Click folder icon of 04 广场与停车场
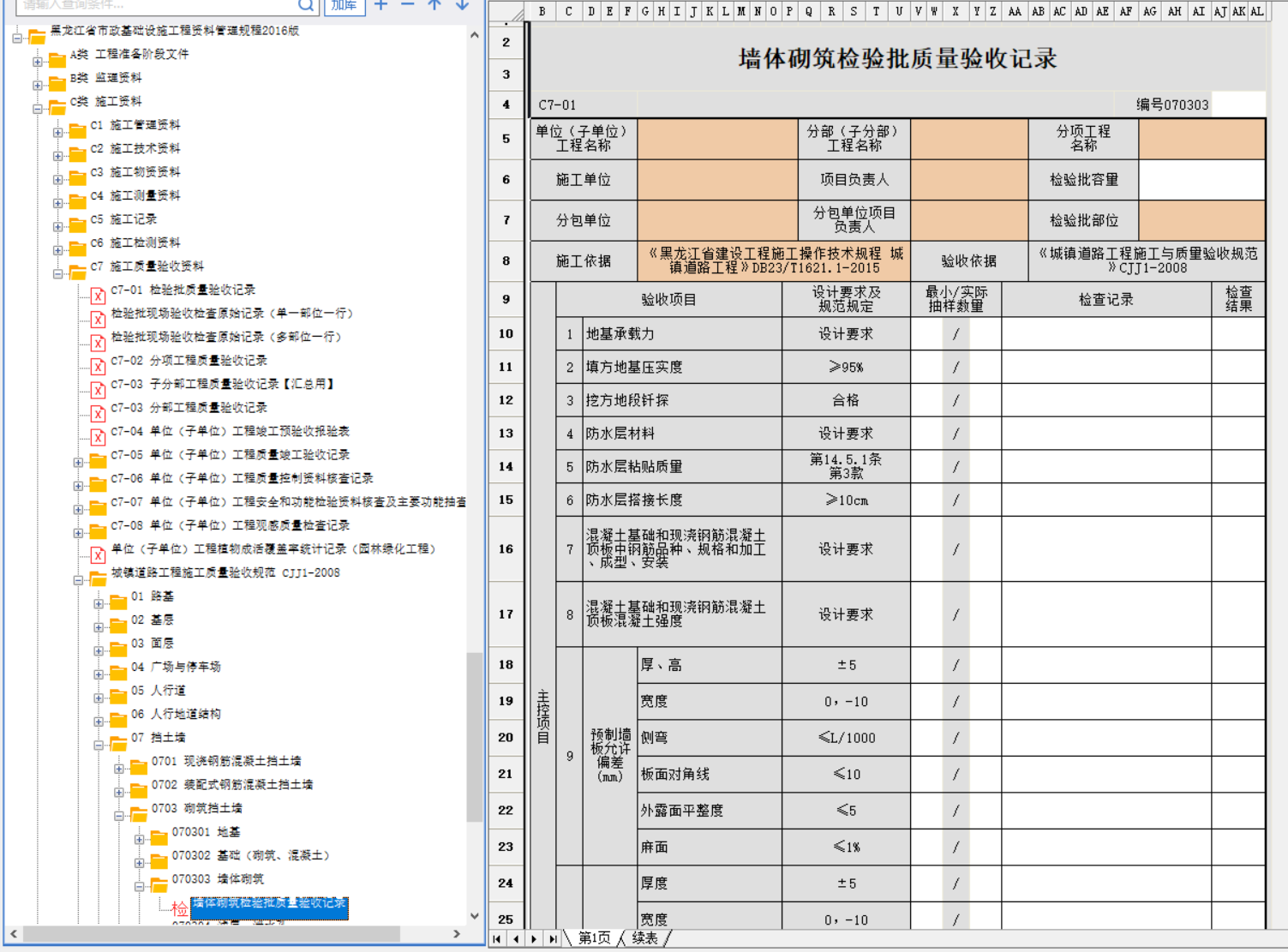1288x952 pixels. coord(118,673)
